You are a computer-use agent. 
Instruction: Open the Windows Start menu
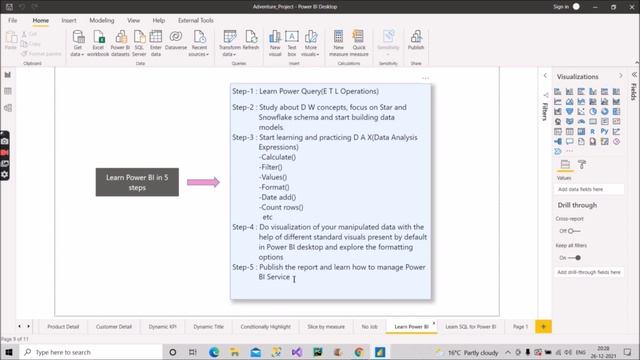point(9,352)
